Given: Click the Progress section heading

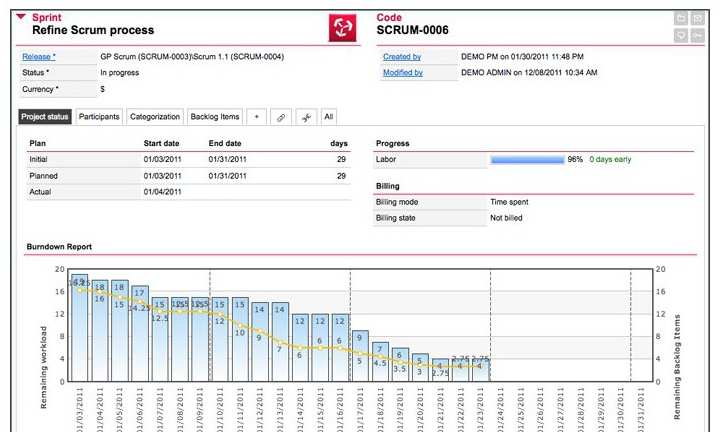Looking at the screenshot, I should tap(392, 144).
